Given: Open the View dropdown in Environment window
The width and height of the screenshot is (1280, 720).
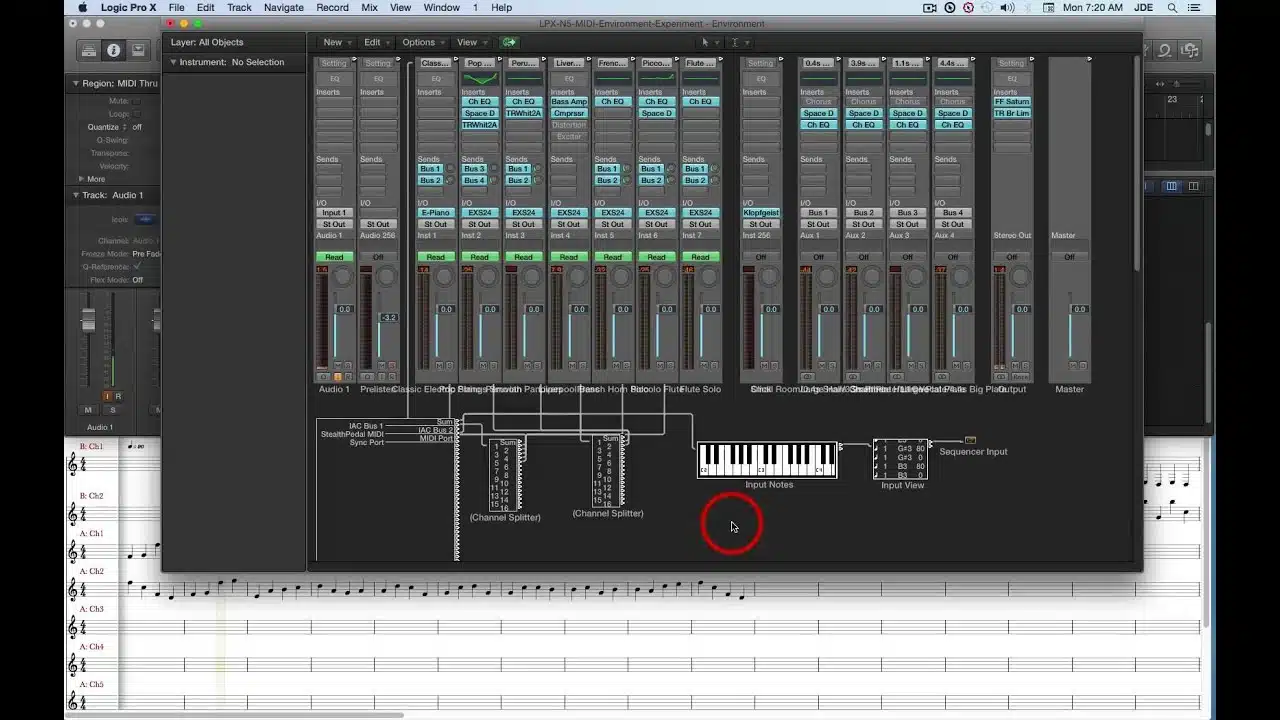Looking at the screenshot, I should 471,42.
